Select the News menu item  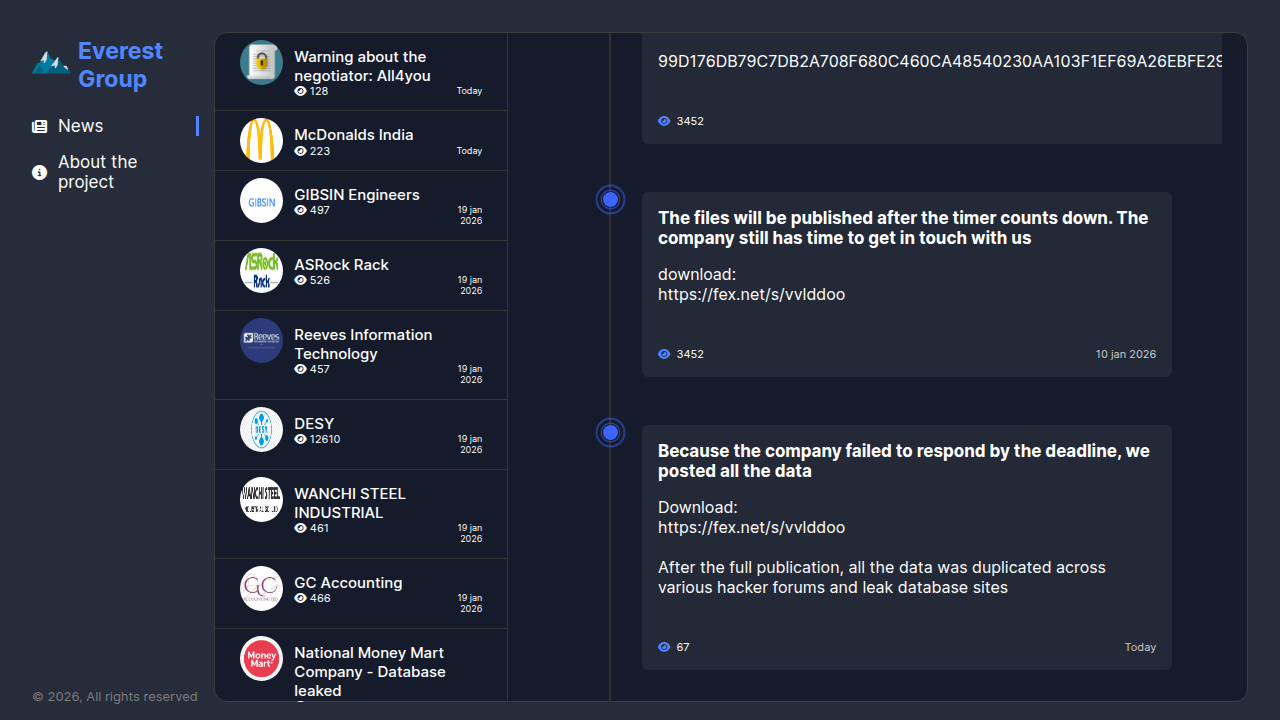pyautogui.click(x=81, y=126)
